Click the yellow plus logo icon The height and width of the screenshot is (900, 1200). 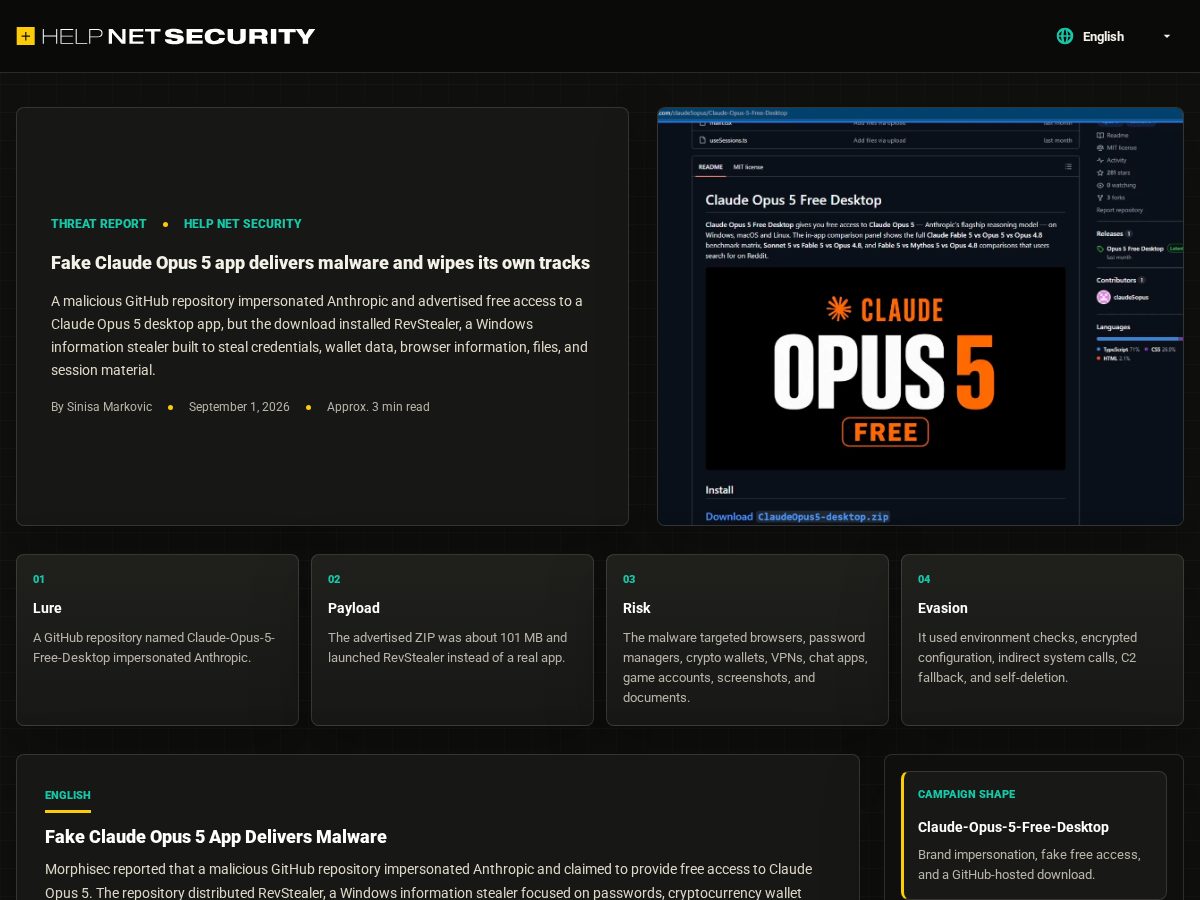click(x=25, y=36)
